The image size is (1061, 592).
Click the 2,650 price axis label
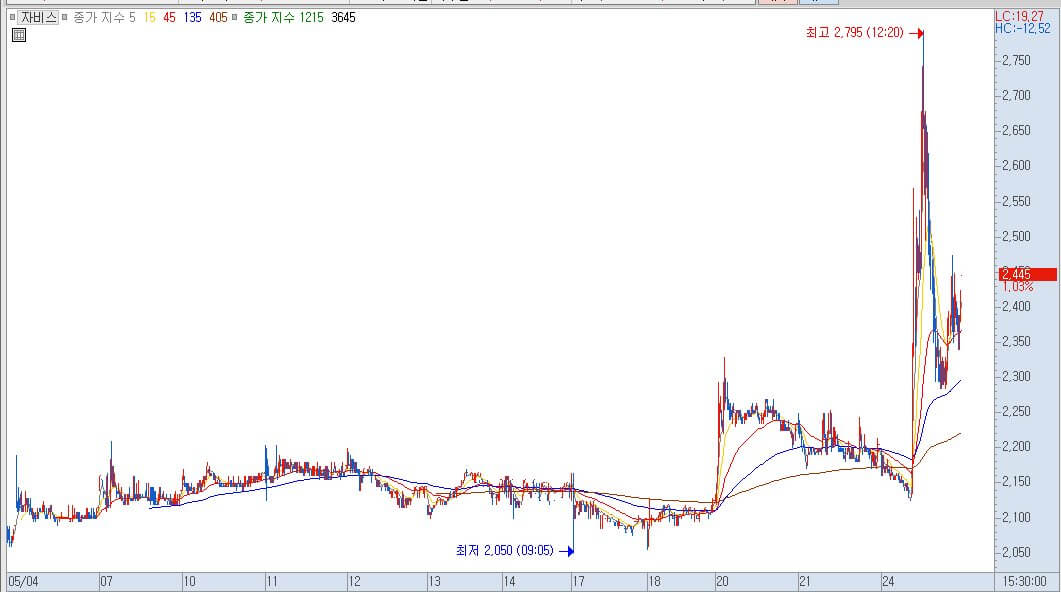pyautogui.click(x=1016, y=130)
